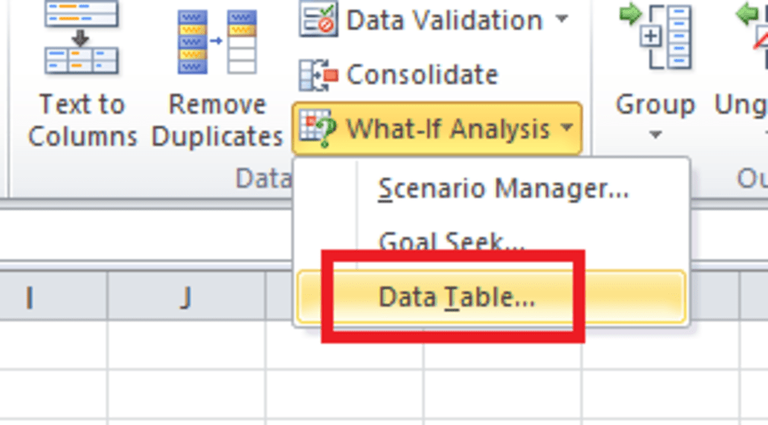Click the What-If Analysis icon

point(318,129)
